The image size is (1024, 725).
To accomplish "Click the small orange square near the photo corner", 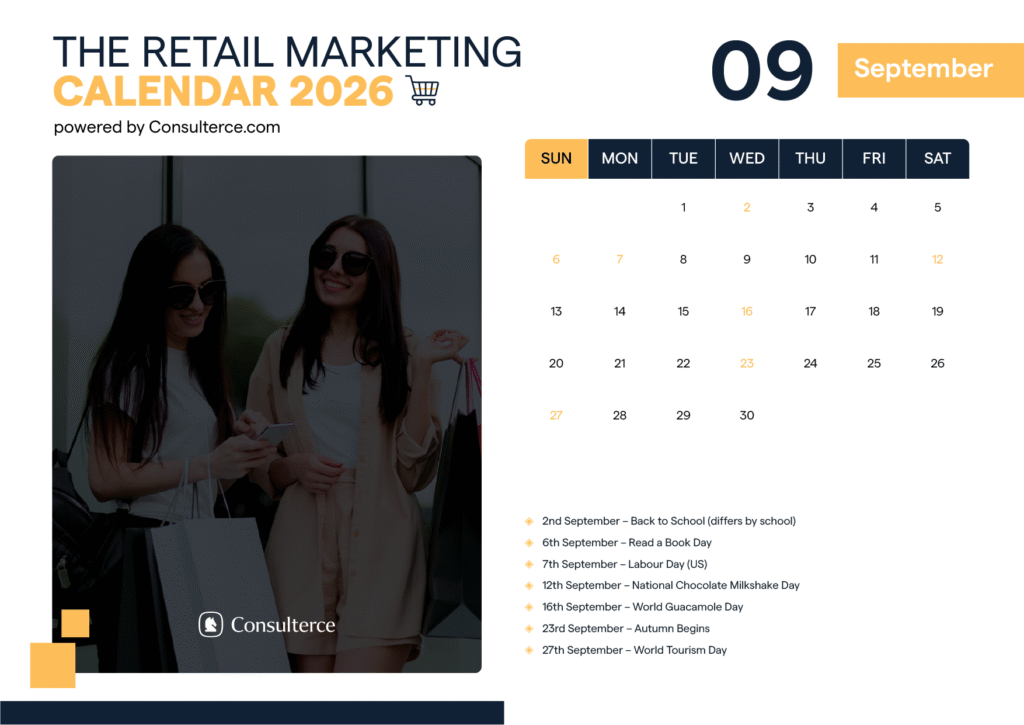I will click(x=75, y=622).
